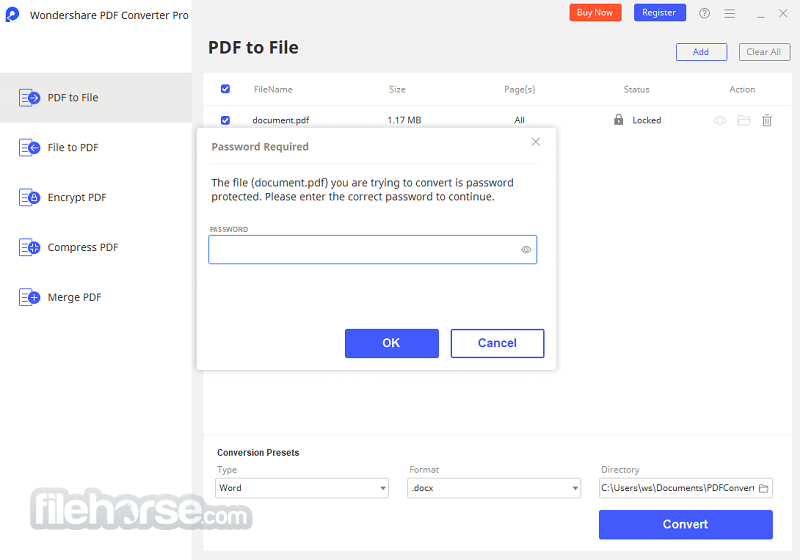800x560 pixels.
Task: Click the Add button
Action: click(x=701, y=52)
